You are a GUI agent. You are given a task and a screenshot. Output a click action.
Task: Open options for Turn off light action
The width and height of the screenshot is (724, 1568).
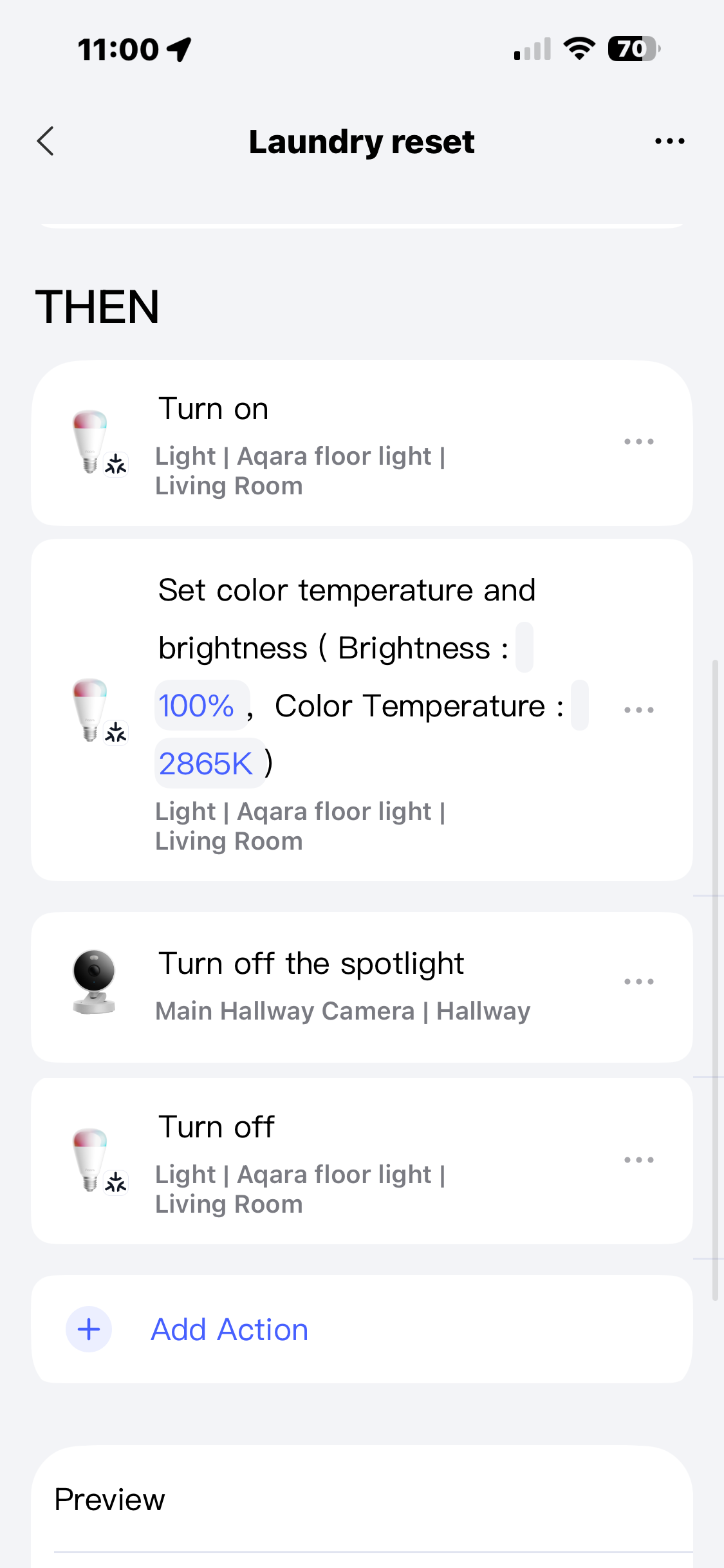click(x=638, y=1160)
